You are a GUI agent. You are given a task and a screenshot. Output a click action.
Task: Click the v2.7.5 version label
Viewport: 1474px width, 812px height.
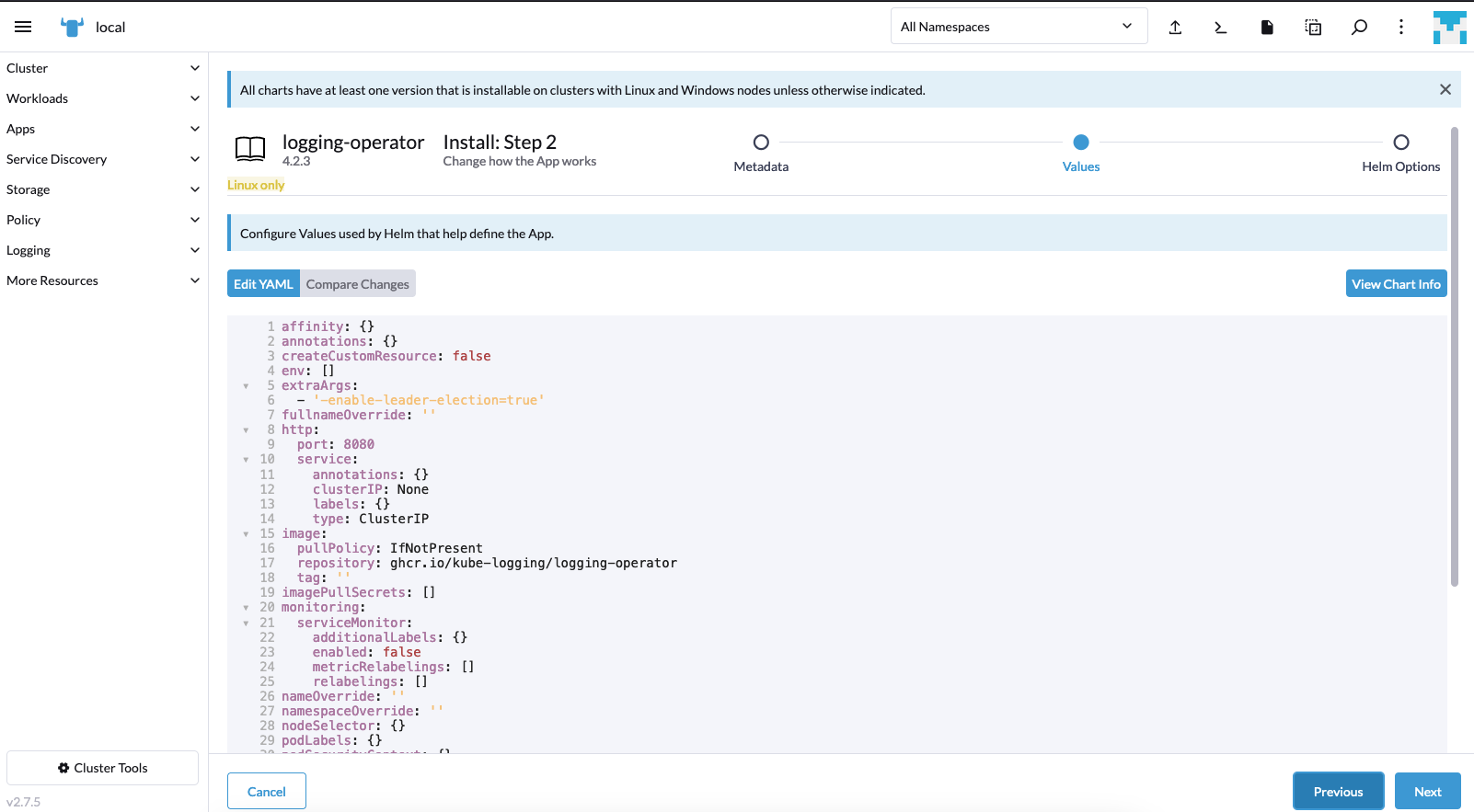click(23, 802)
